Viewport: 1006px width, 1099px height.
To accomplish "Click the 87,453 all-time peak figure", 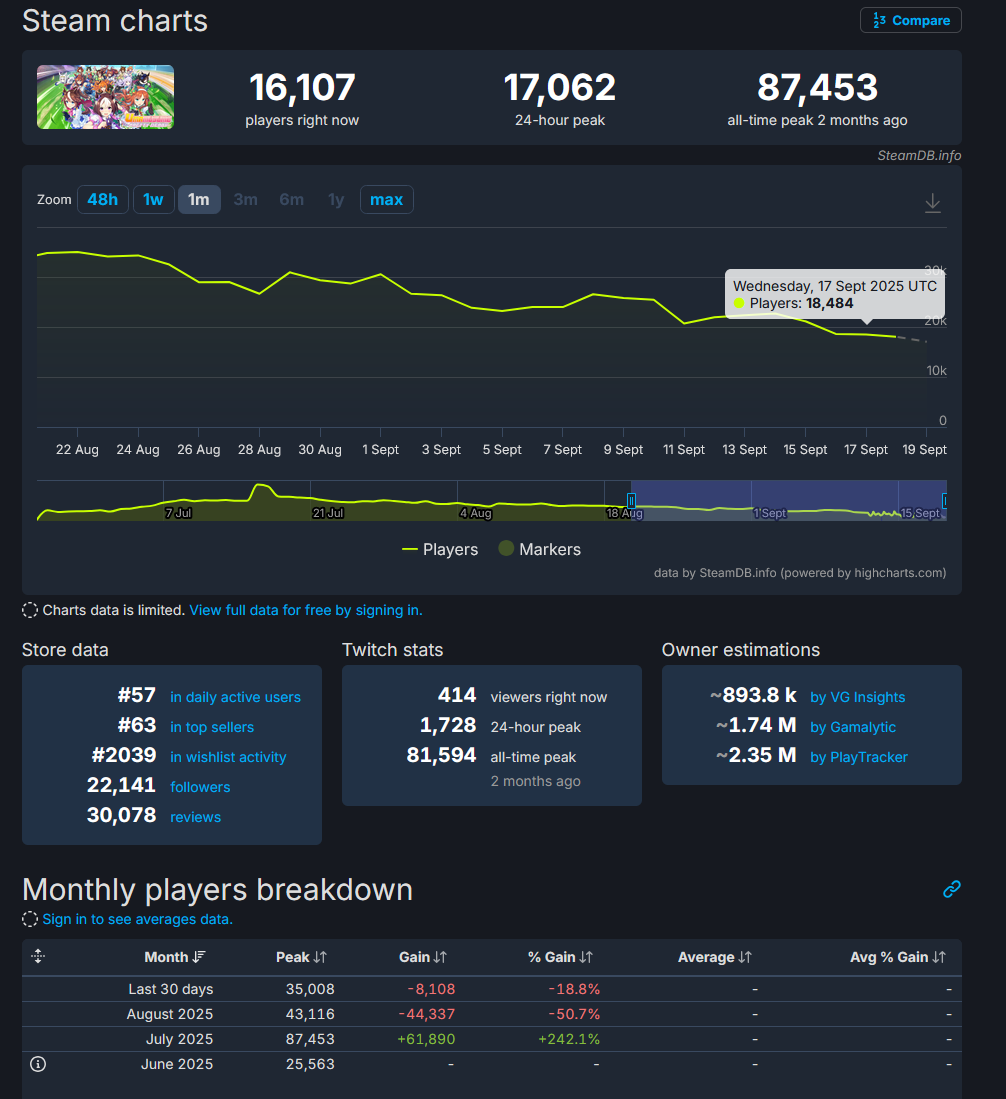I will pyautogui.click(x=817, y=88).
